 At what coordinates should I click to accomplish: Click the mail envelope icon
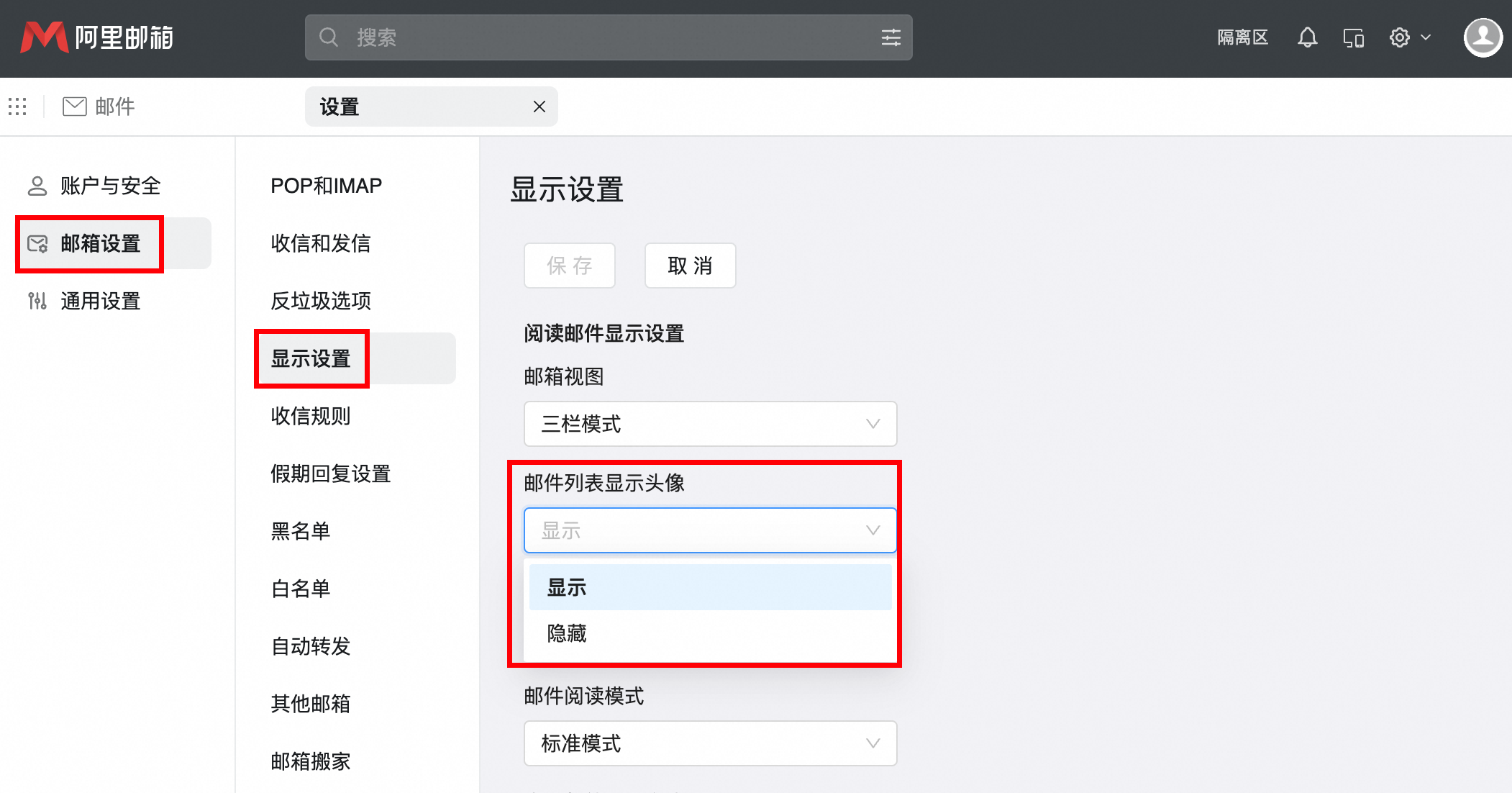click(75, 107)
